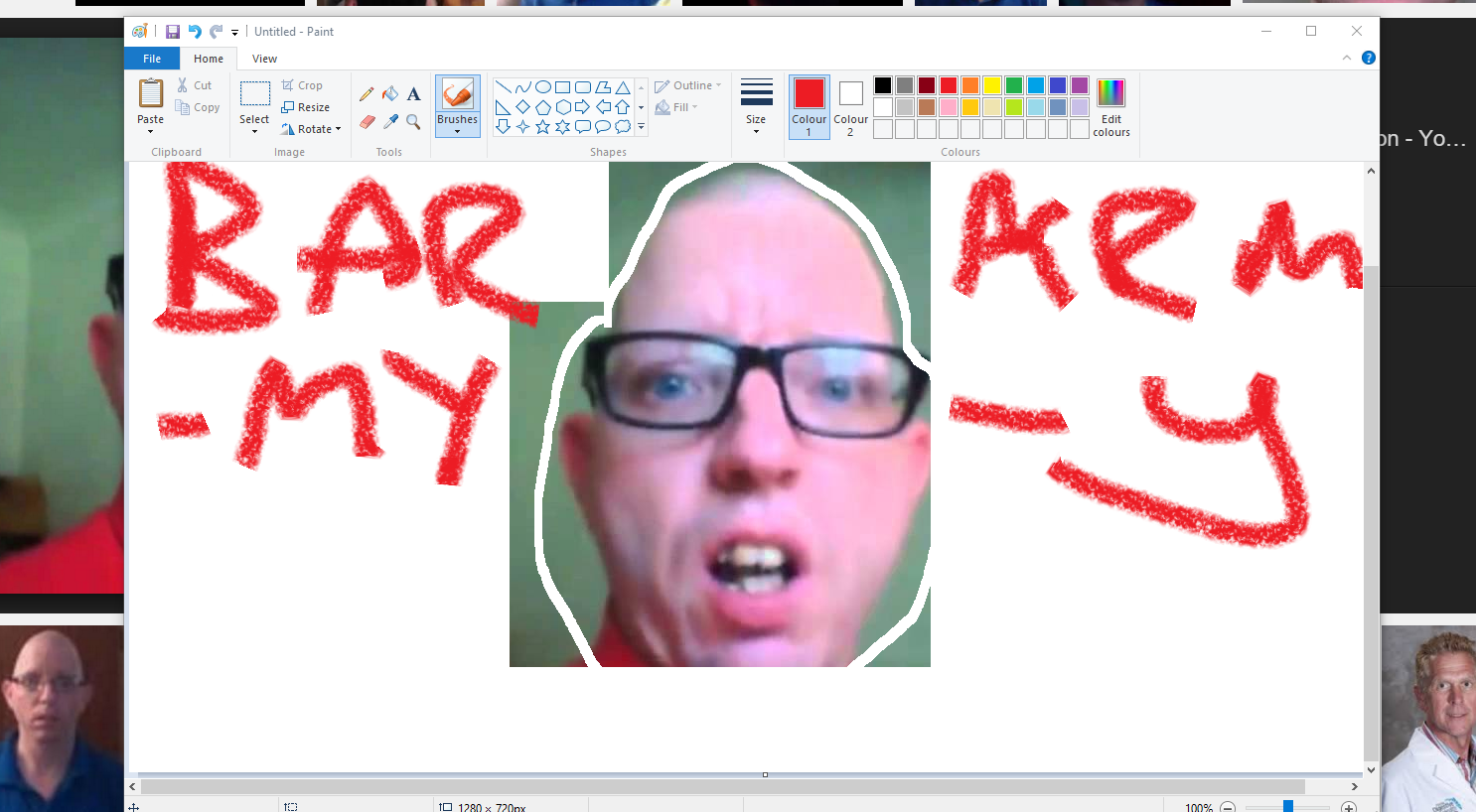Select Colour 1 swatch
Viewport: 1476px width, 812px height.
[810, 106]
